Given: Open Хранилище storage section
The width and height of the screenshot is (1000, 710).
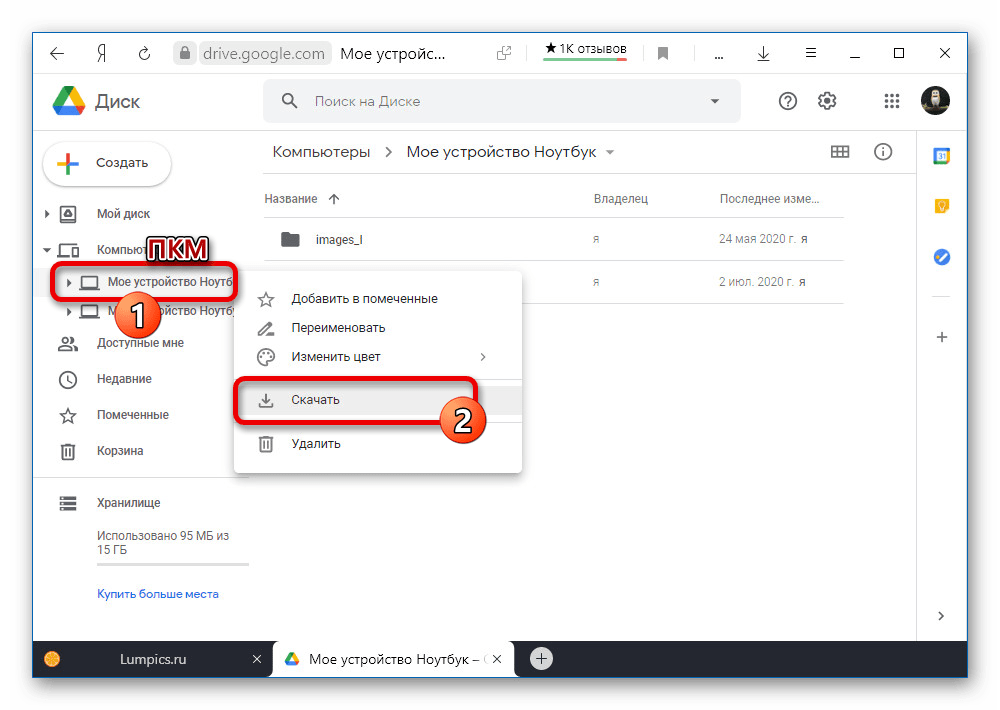Looking at the screenshot, I should 128,503.
